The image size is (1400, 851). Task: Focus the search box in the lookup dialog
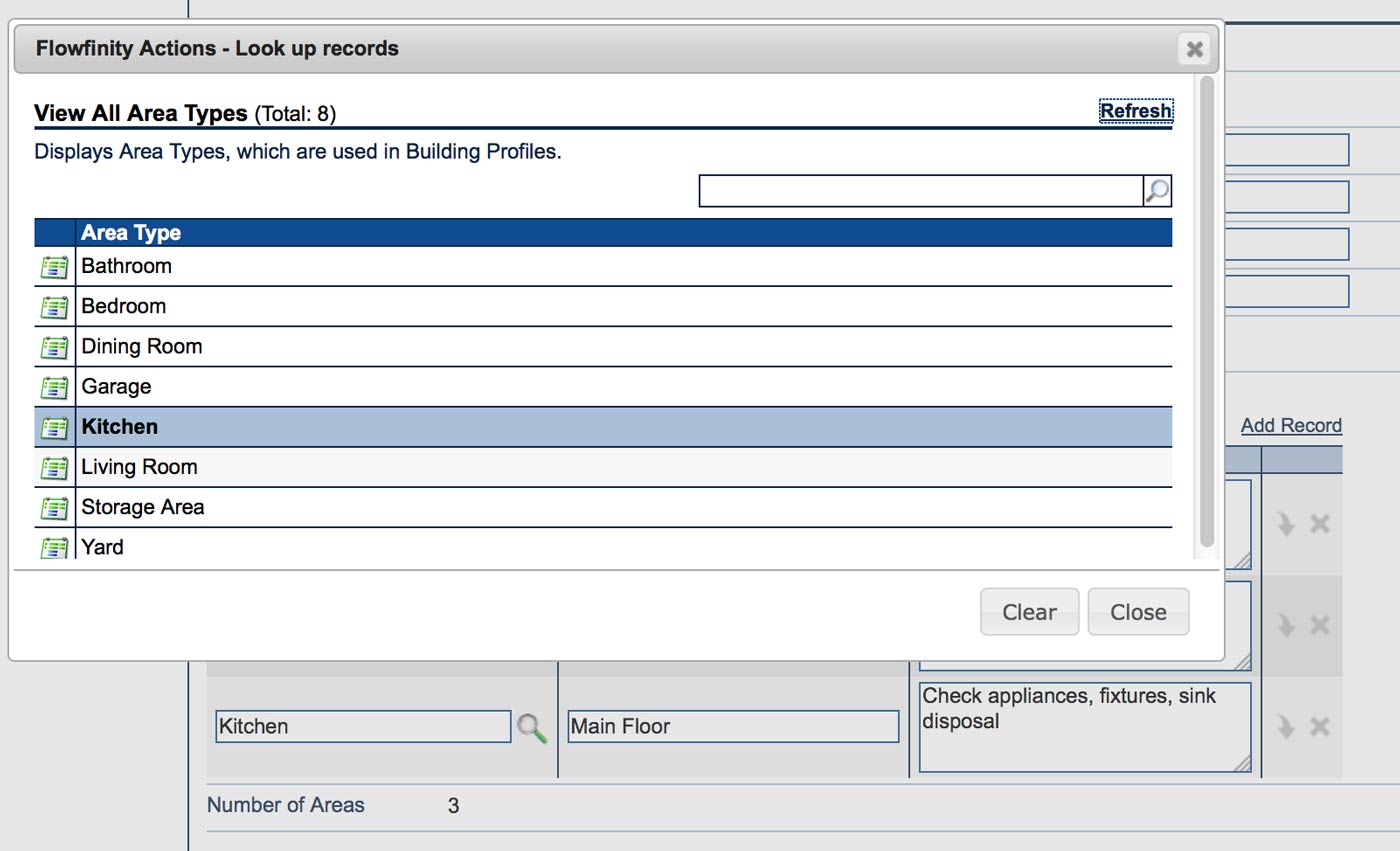pyautogui.click(x=921, y=191)
